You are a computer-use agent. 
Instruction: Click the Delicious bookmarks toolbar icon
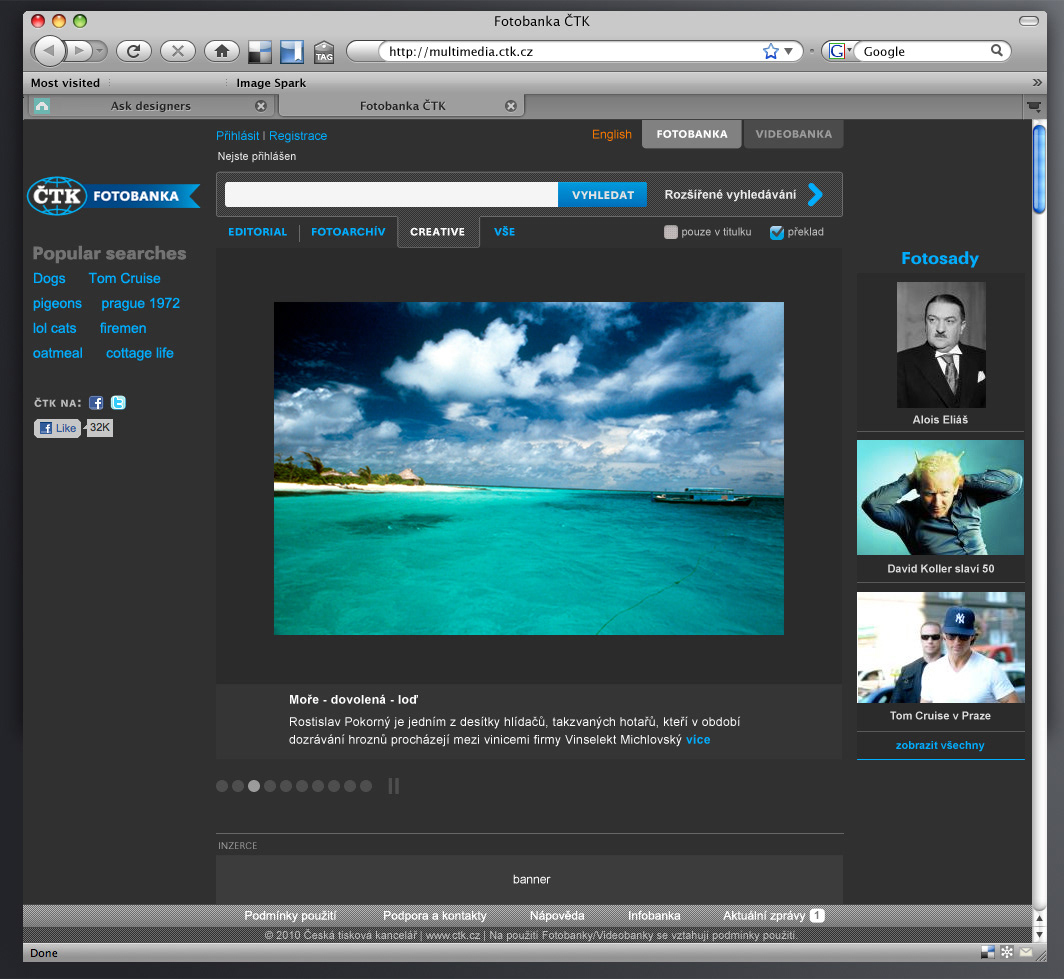pyautogui.click(x=260, y=52)
